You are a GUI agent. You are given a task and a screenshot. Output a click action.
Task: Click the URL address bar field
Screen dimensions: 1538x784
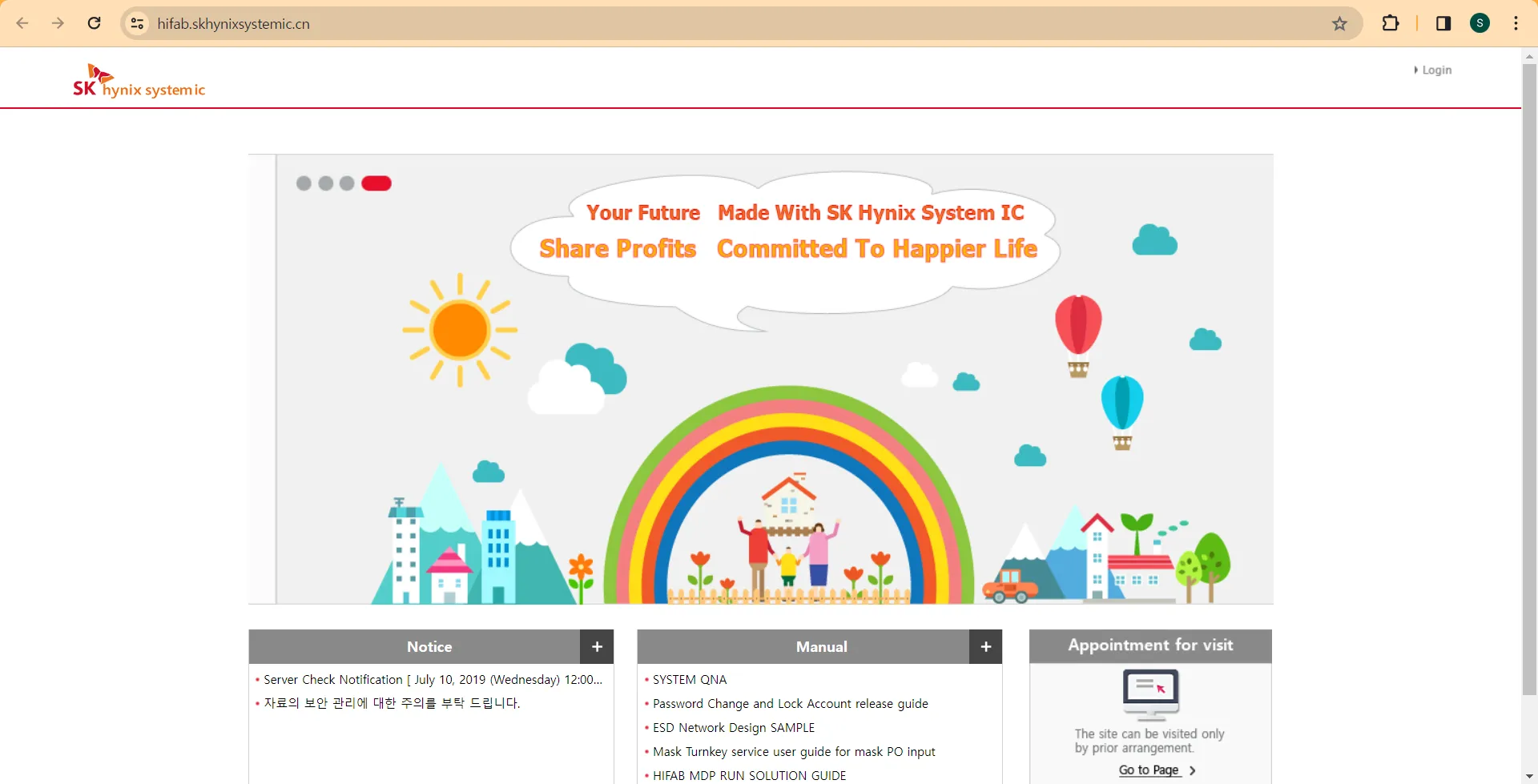click(721, 23)
